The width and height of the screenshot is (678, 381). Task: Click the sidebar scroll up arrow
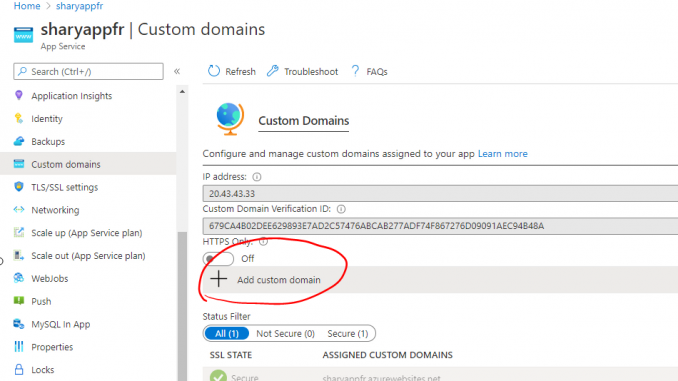(182, 92)
